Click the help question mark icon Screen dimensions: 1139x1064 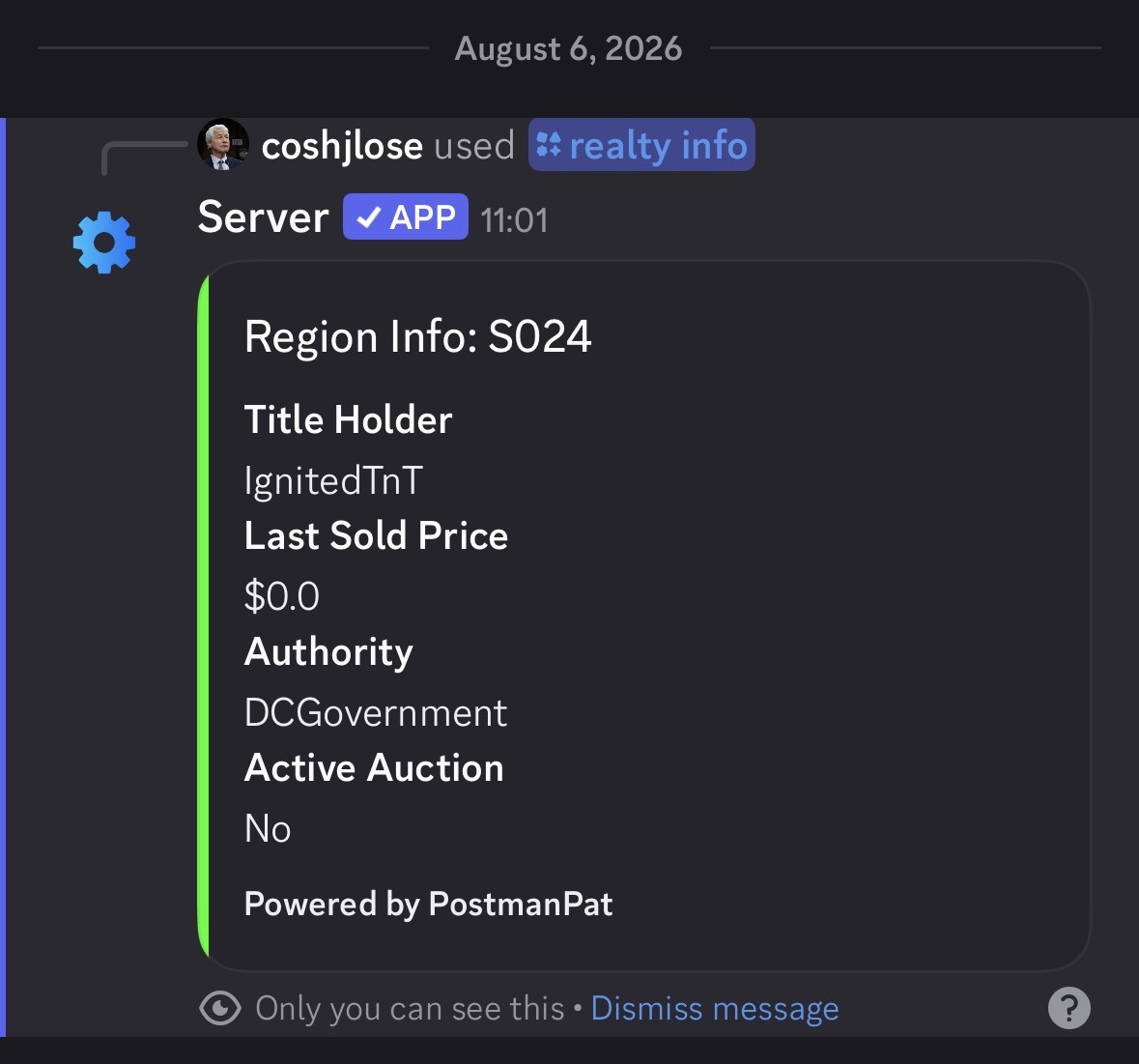point(1068,1008)
